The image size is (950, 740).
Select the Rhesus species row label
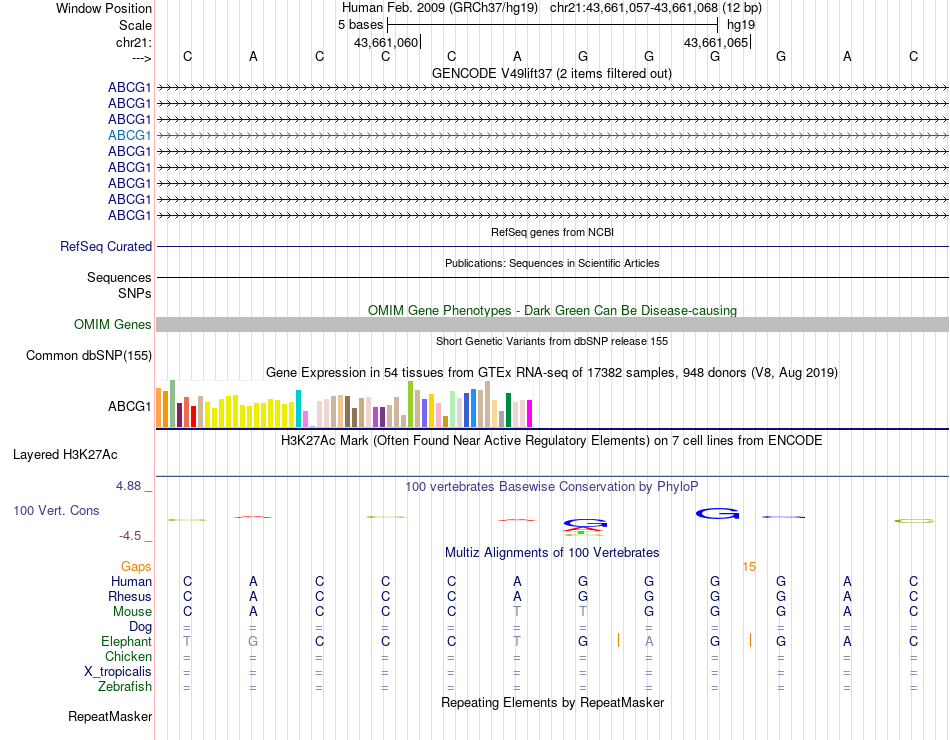point(130,596)
